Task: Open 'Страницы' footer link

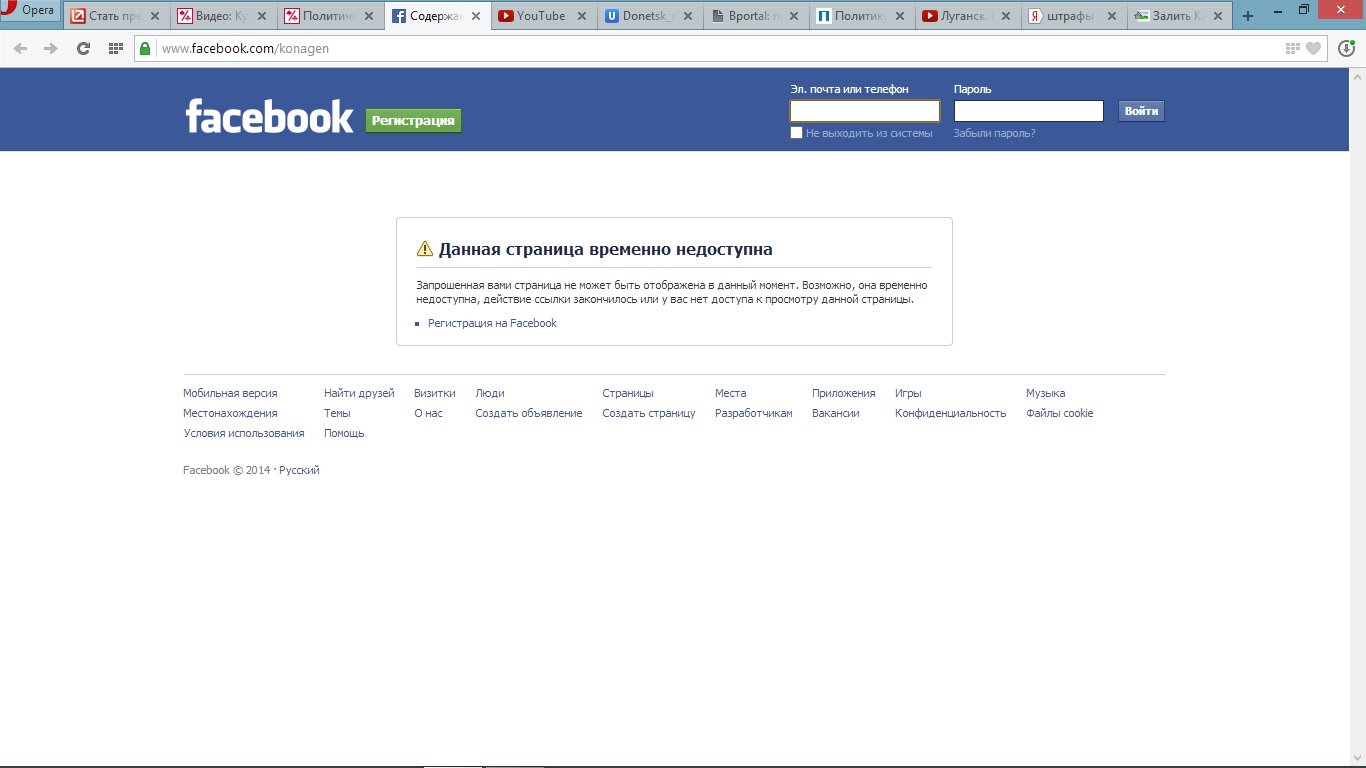Action: [x=628, y=393]
